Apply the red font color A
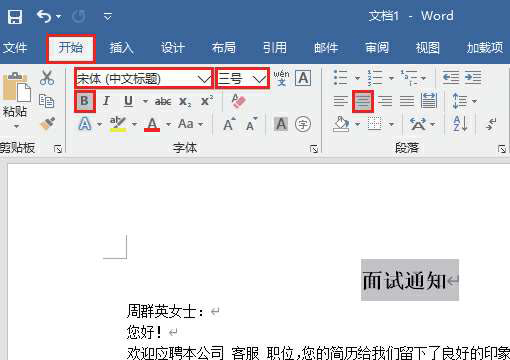Screen dimensions: 510x360 pyautogui.click(x=152, y=124)
